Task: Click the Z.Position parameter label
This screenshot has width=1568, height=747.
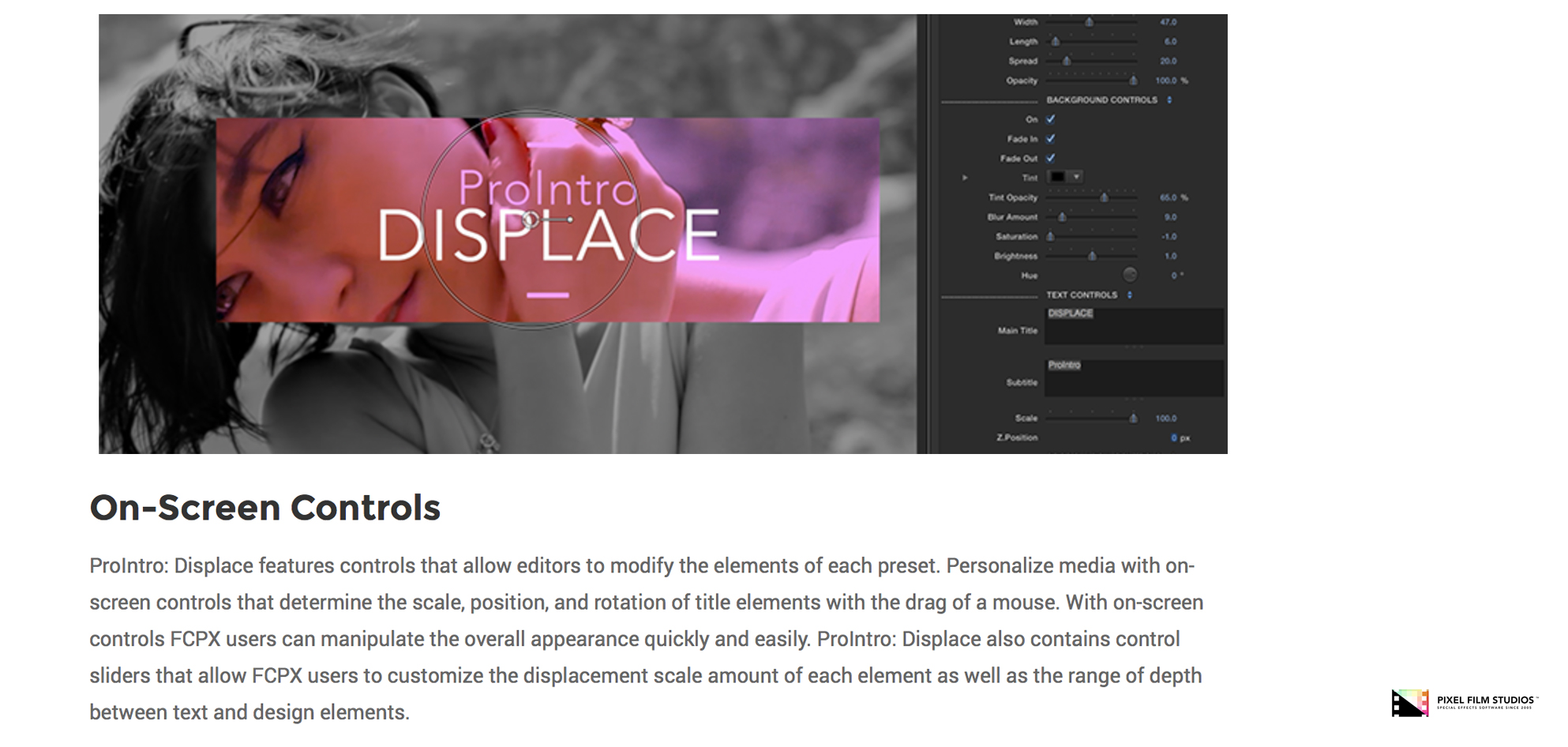Action: tap(1017, 437)
